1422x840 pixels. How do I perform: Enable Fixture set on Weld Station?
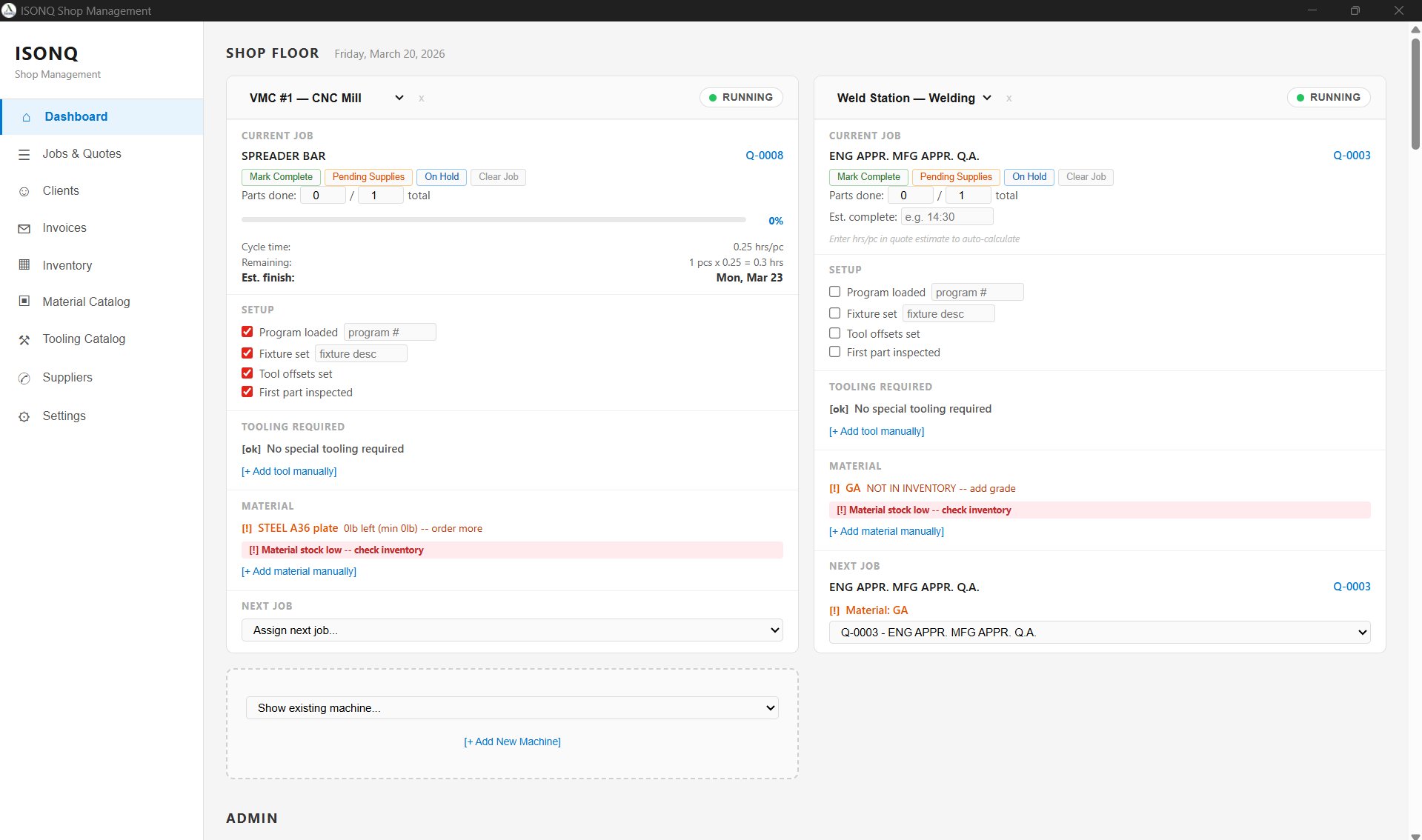tap(835, 313)
